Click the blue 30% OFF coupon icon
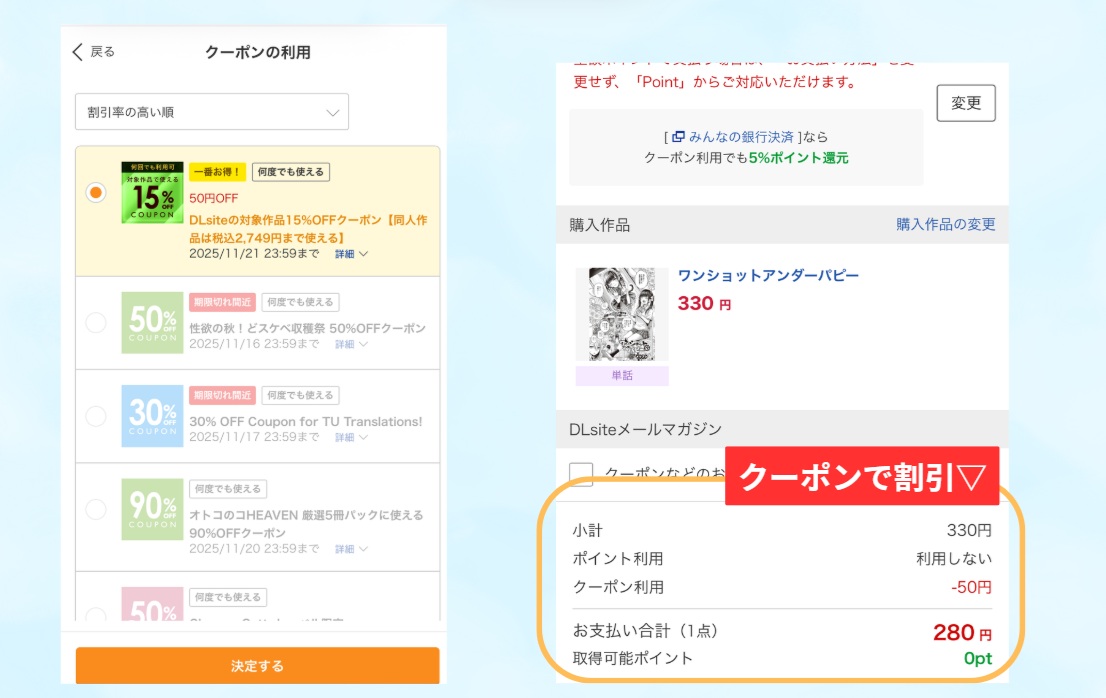Screen dimensions: 1106x698 pyautogui.click(x=152, y=416)
